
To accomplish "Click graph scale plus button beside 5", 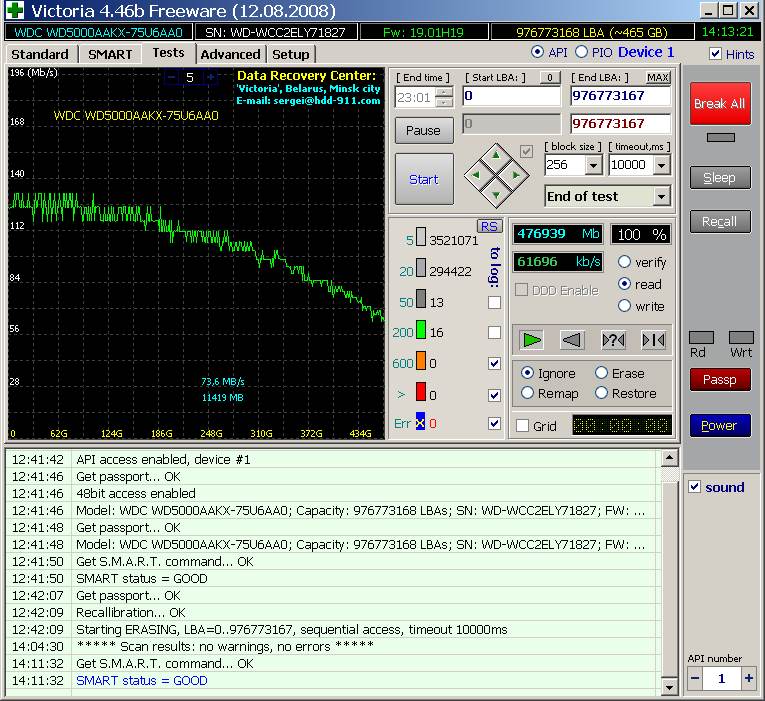I will tap(210, 77).
